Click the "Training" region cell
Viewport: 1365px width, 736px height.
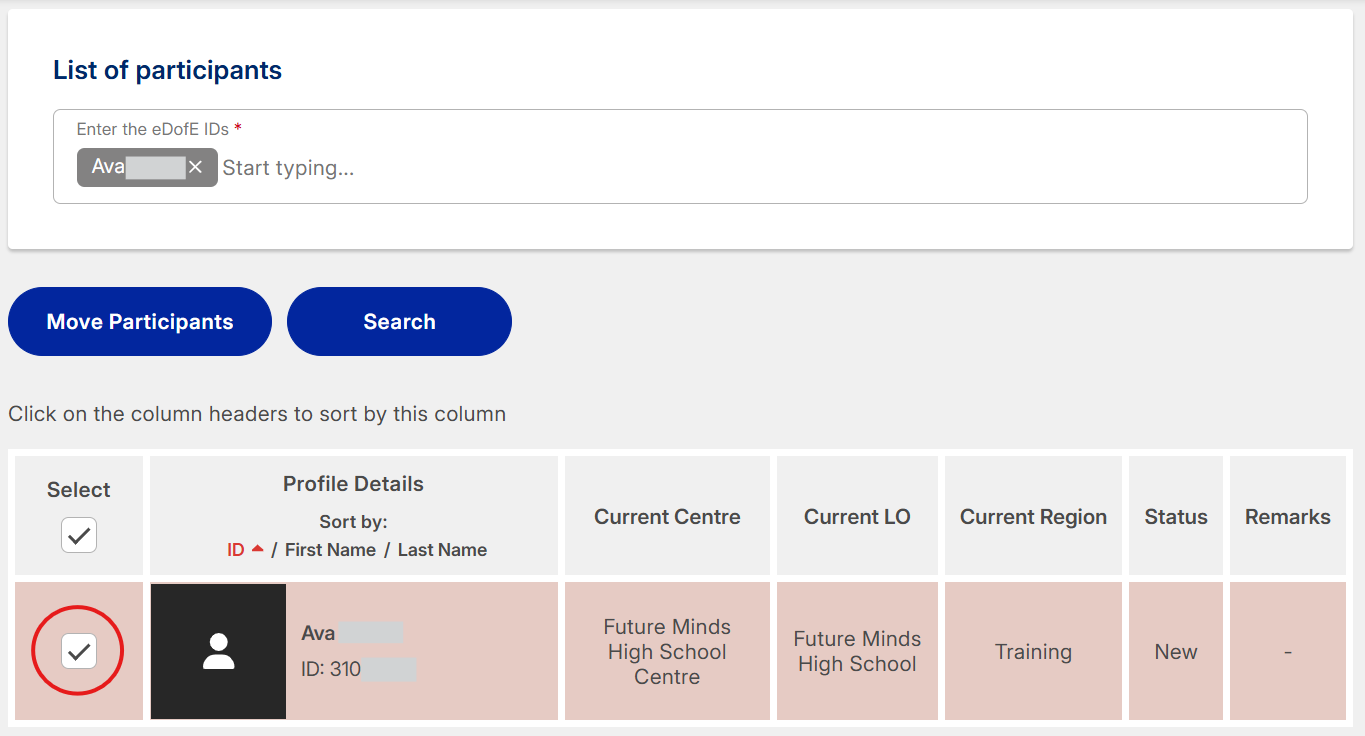(1033, 651)
